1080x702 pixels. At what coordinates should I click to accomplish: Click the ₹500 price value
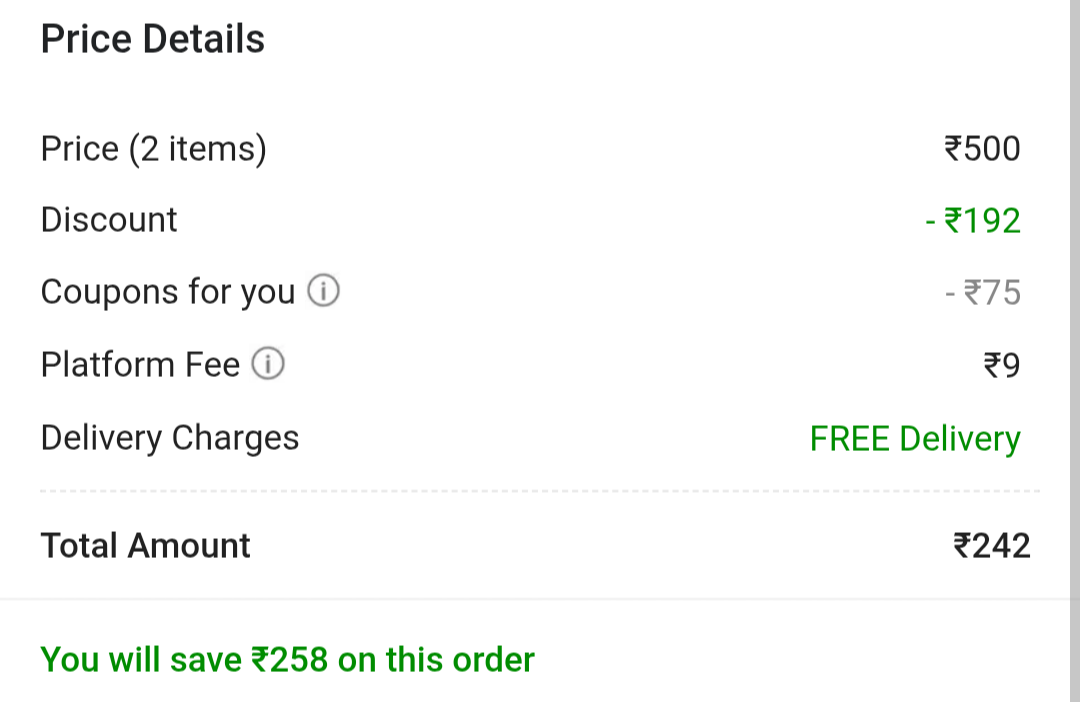pos(982,149)
